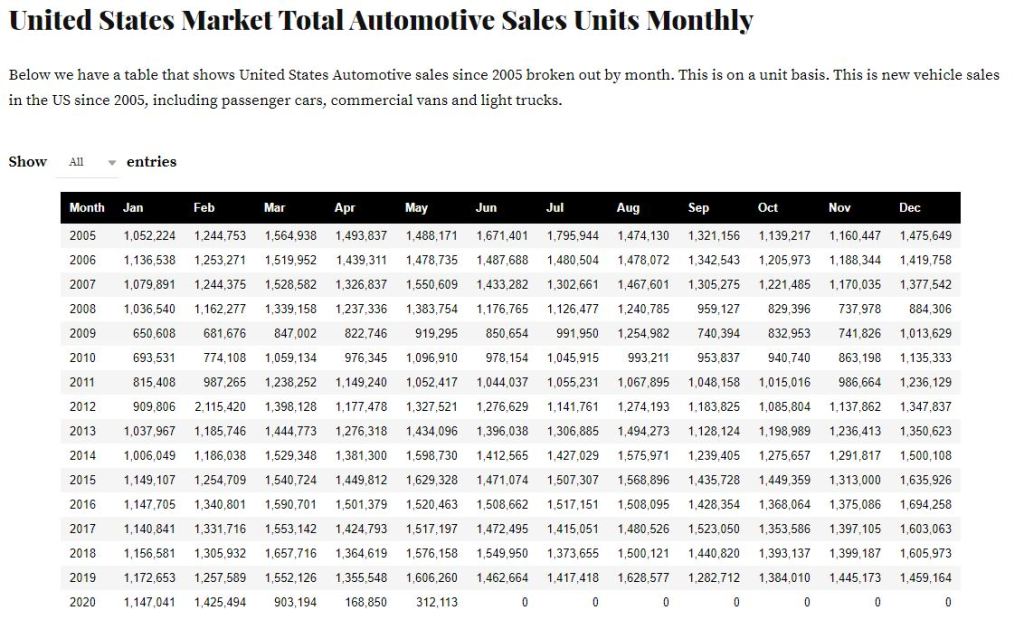Open the Show entries dropdown
Image resolution: width=1024 pixels, height=620 pixels.
coord(88,162)
